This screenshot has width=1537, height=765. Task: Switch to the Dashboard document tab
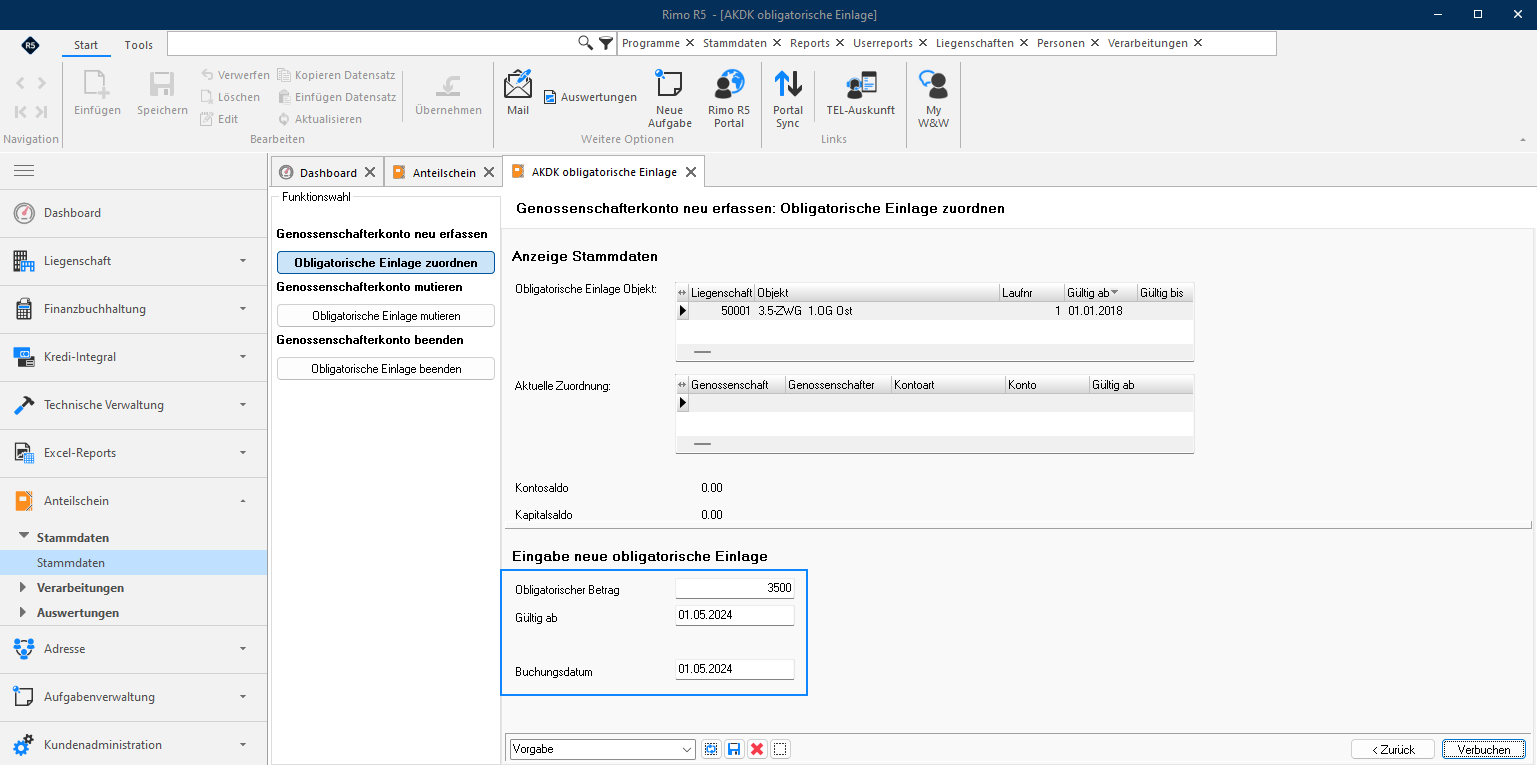(x=328, y=173)
